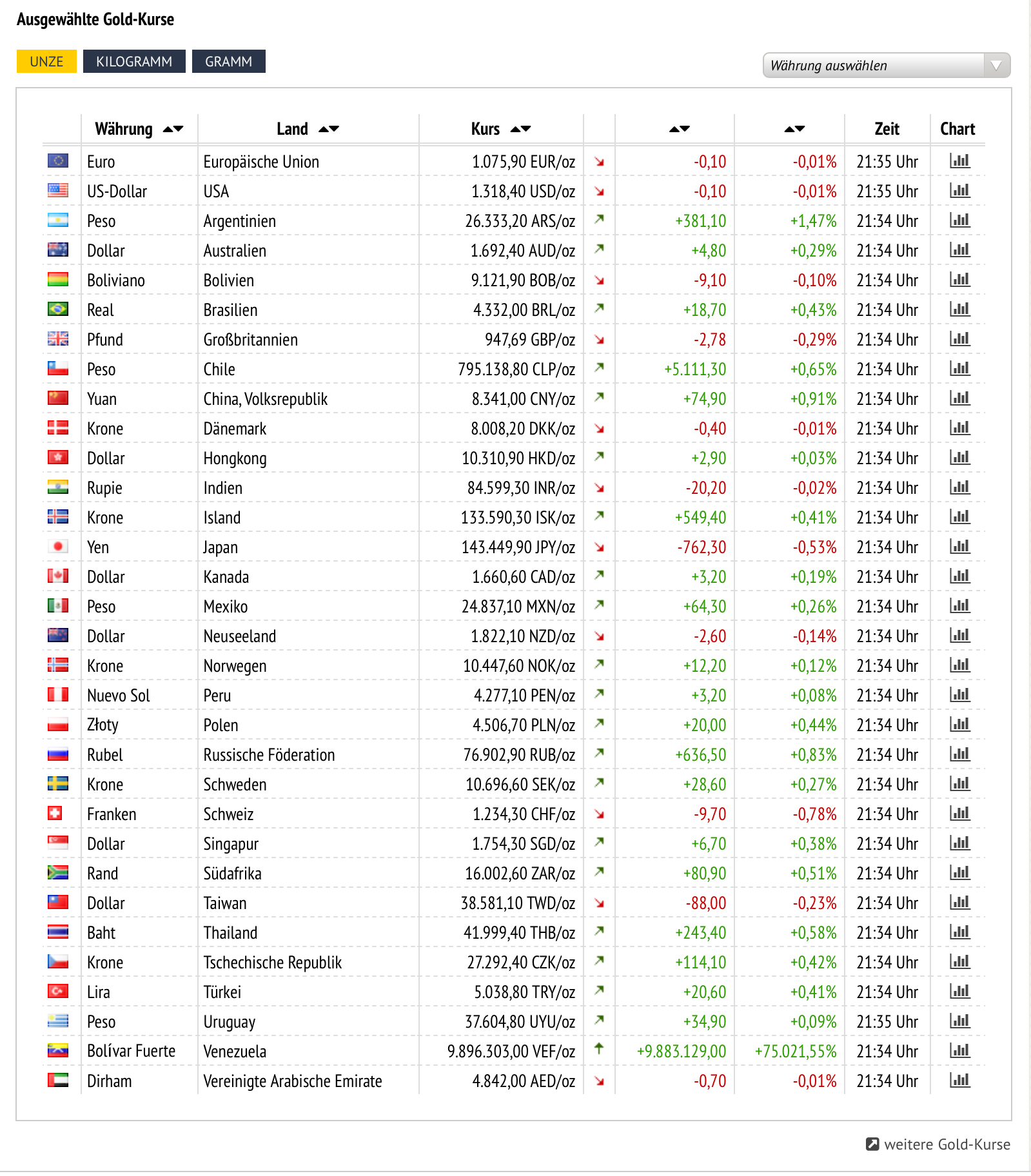Click external link icon beside weitere Gold-Kurse

tap(872, 1144)
